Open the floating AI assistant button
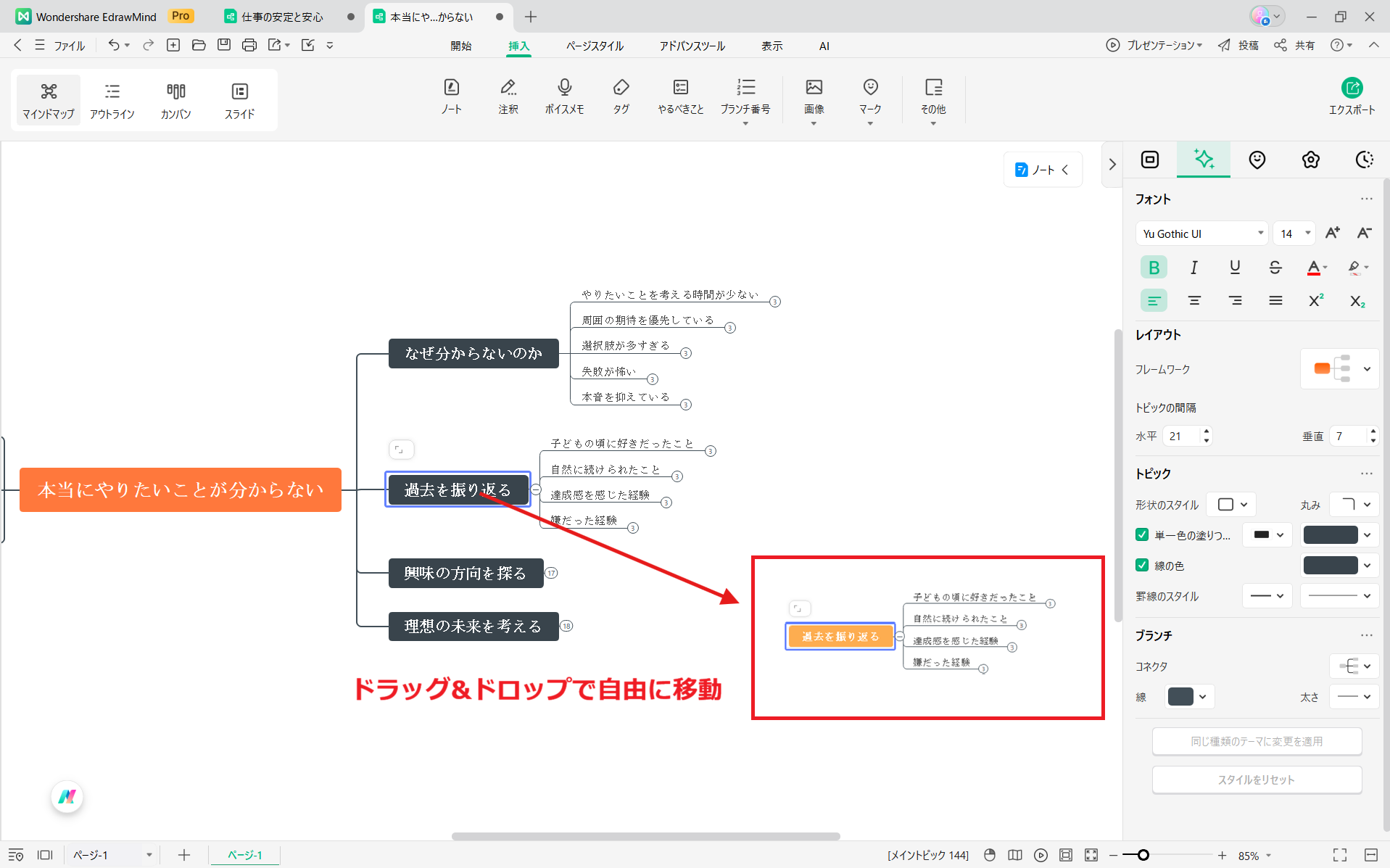 67,797
